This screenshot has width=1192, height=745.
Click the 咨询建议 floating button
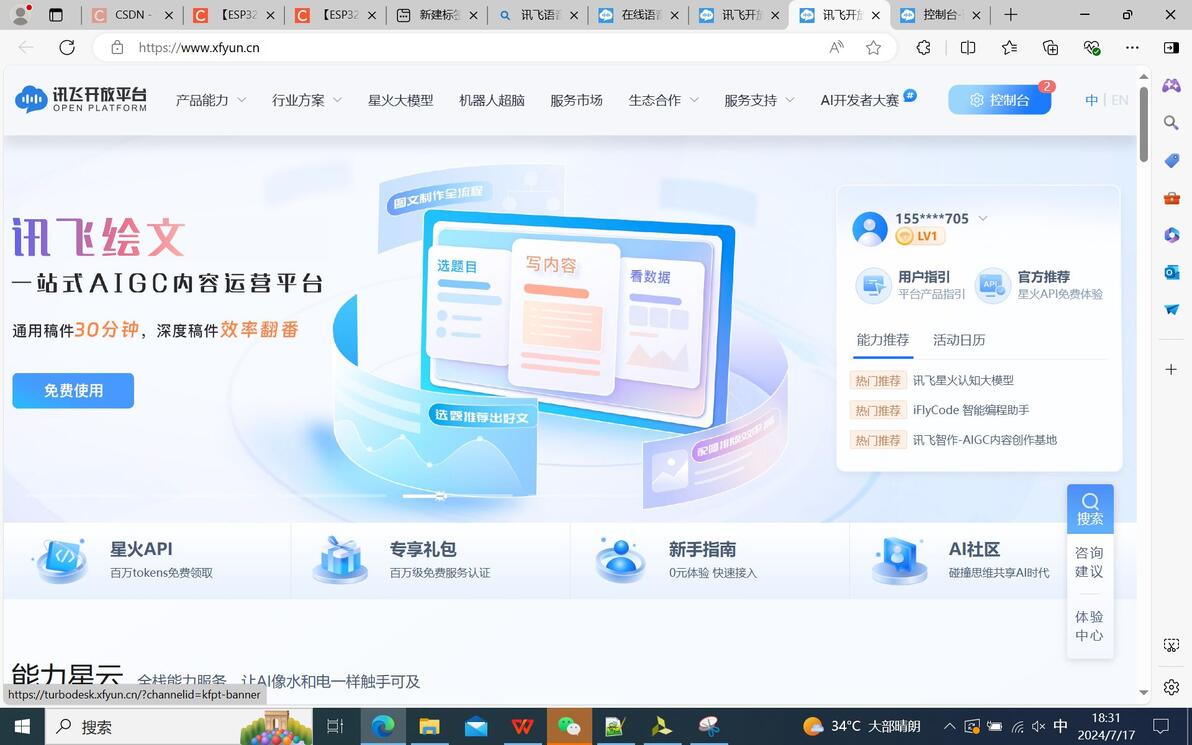(1090, 562)
